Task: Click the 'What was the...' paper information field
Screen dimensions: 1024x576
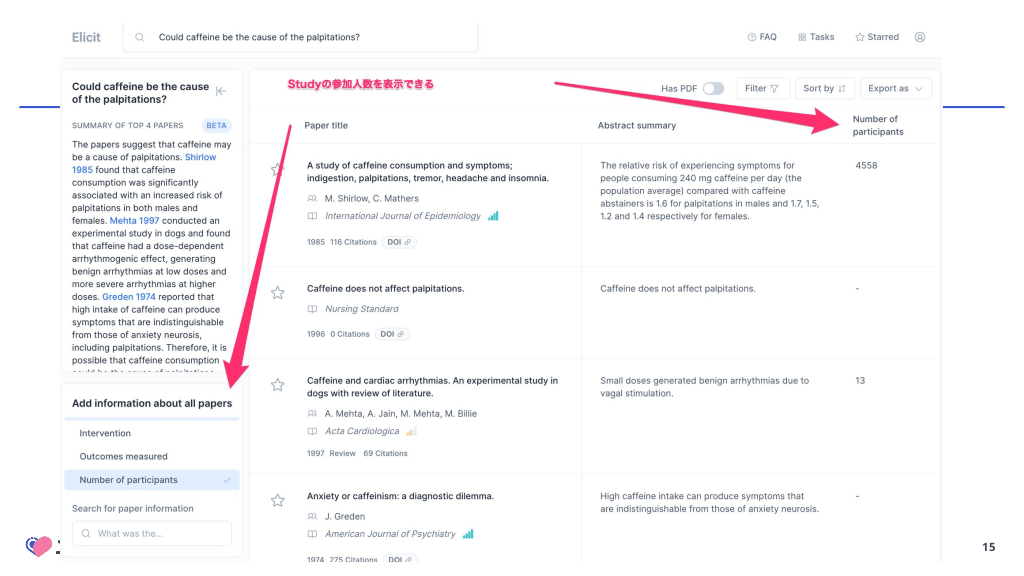Action: pos(152,534)
